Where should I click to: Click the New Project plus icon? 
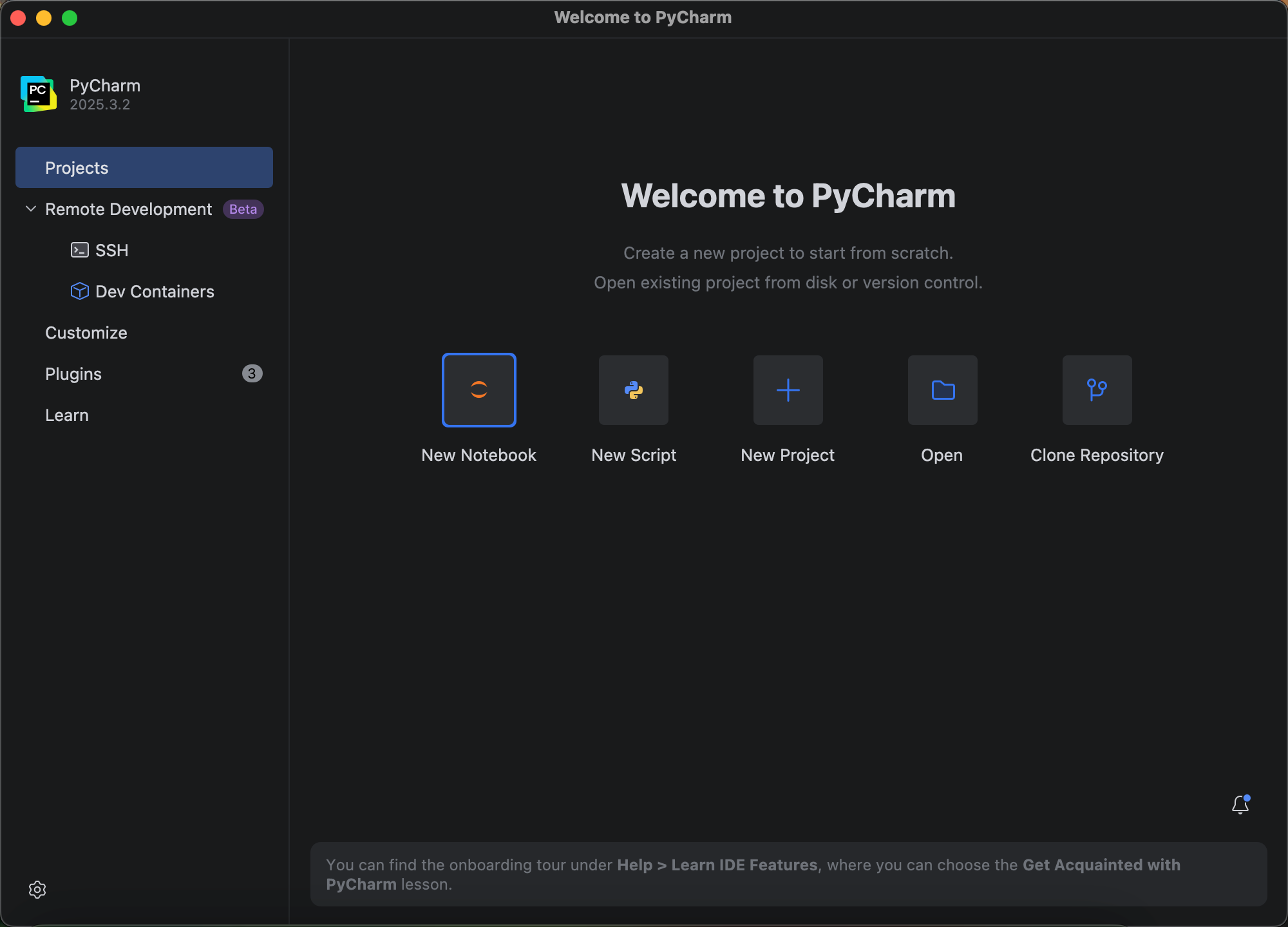click(788, 389)
